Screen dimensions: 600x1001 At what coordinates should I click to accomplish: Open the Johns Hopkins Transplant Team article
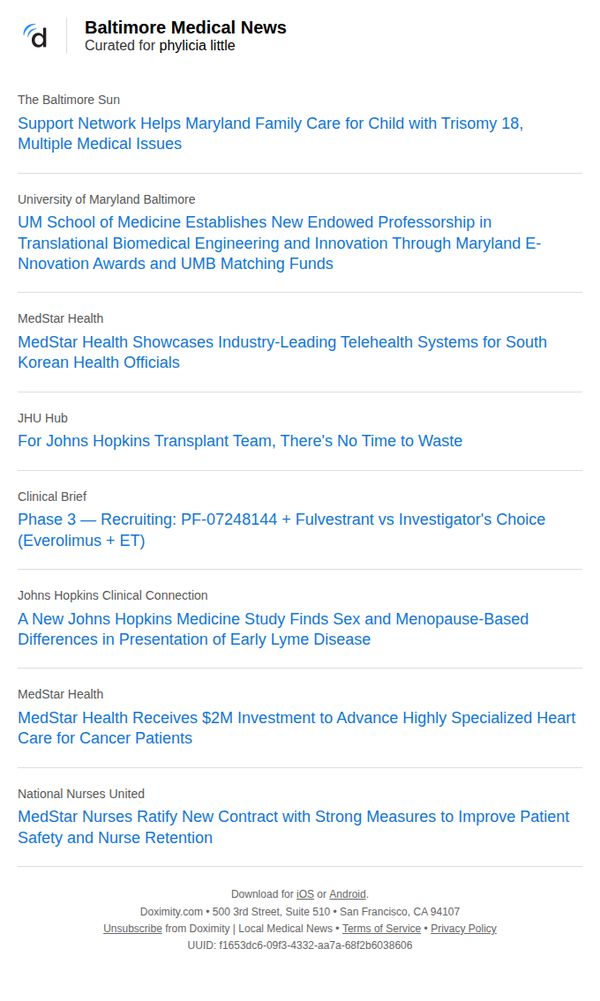(x=240, y=441)
